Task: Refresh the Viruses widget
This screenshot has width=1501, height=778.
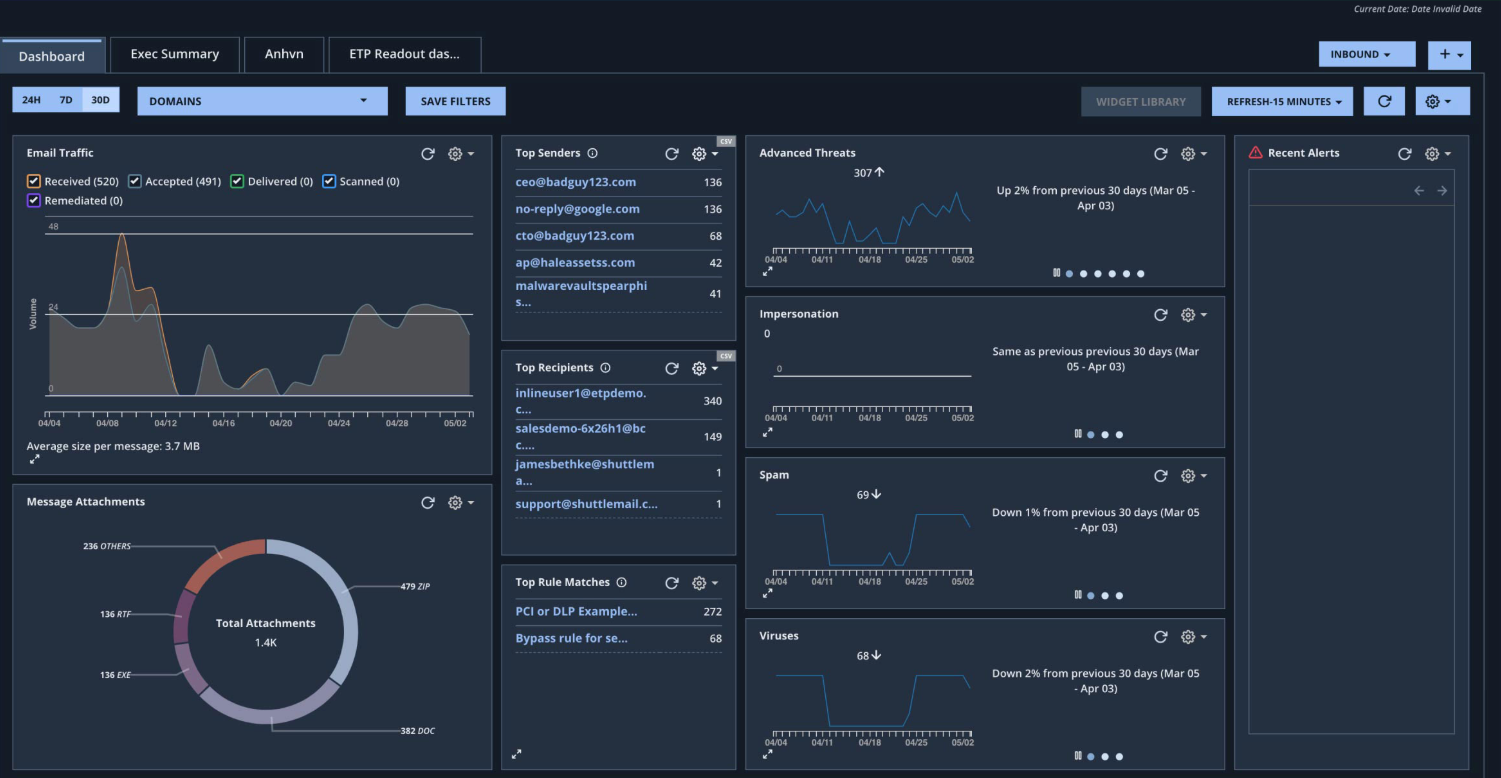Action: pos(1161,636)
